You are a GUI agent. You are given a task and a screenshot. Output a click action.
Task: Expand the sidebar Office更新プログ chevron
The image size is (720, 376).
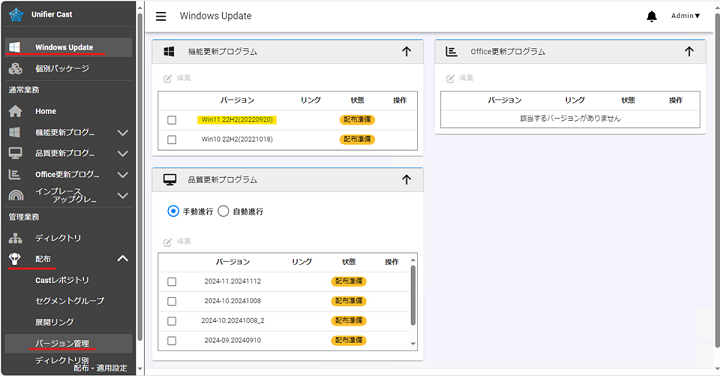[123, 175]
